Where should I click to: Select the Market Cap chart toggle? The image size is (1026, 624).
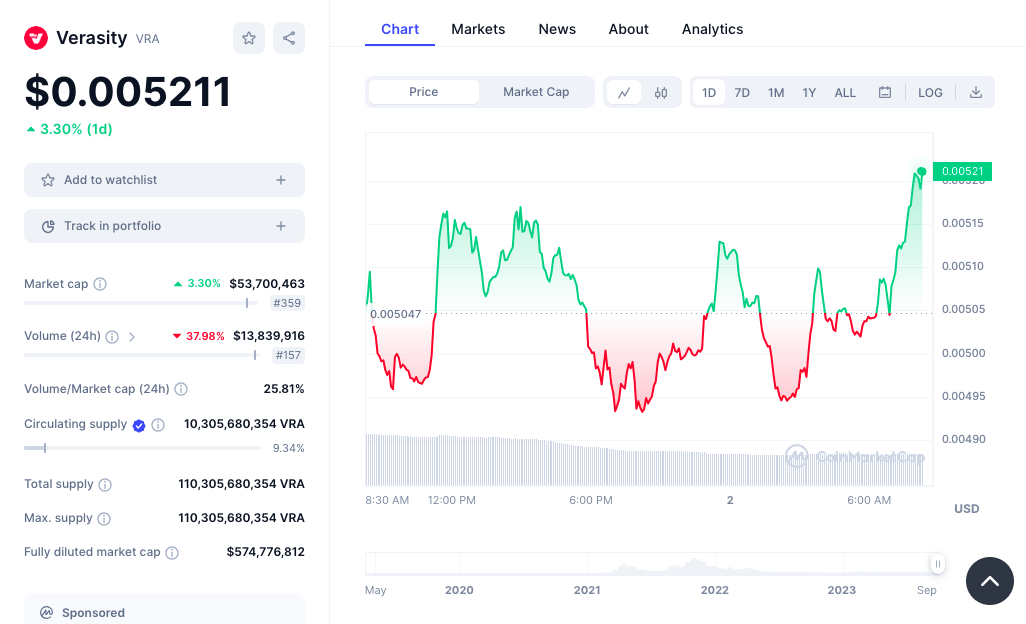[536, 92]
